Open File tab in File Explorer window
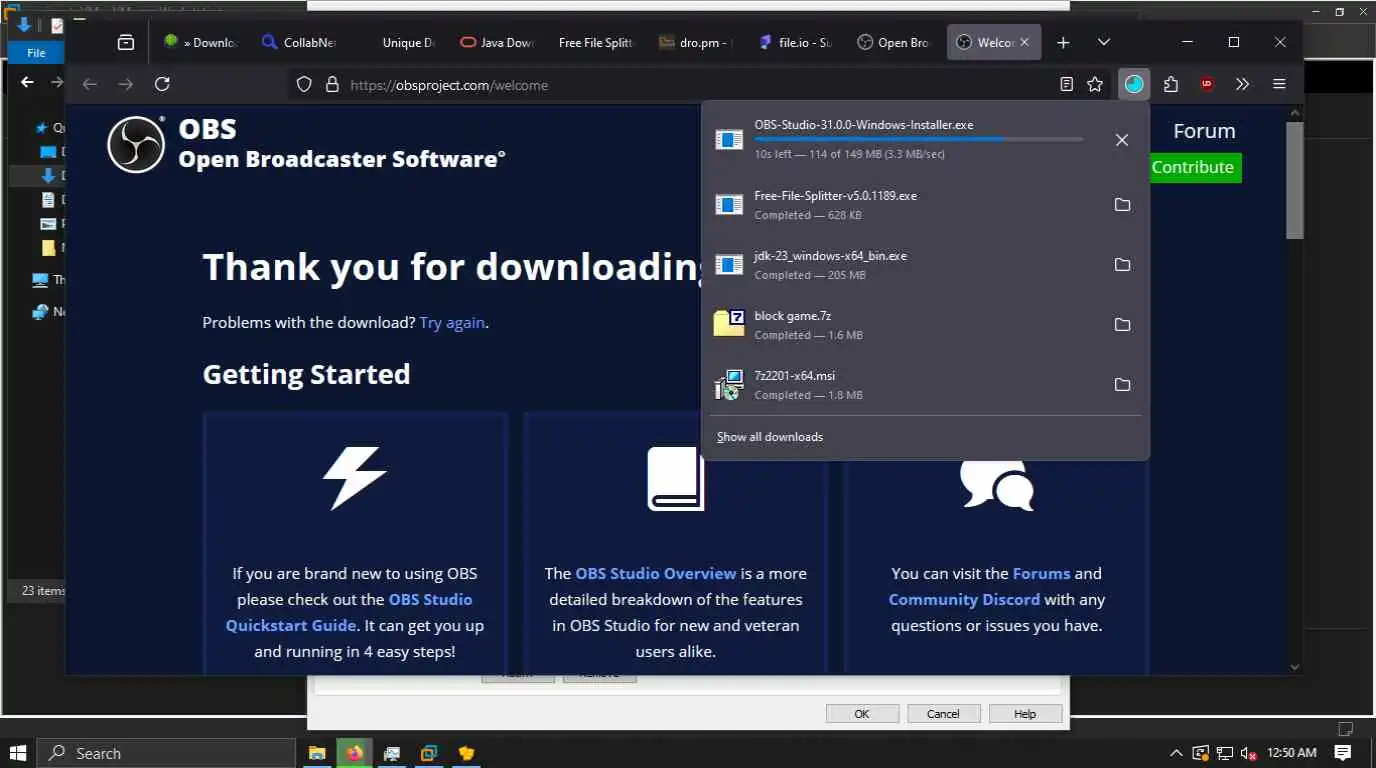Image resolution: width=1376 pixels, height=768 pixels. pyautogui.click(x=36, y=53)
